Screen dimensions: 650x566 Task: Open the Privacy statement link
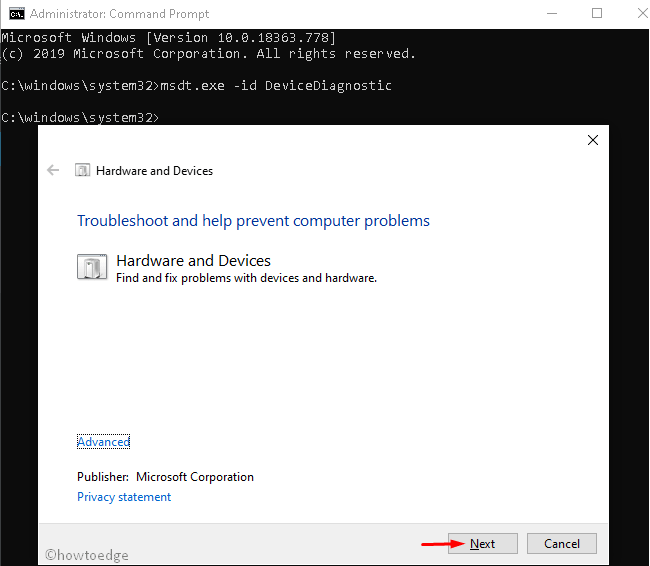point(124,497)
